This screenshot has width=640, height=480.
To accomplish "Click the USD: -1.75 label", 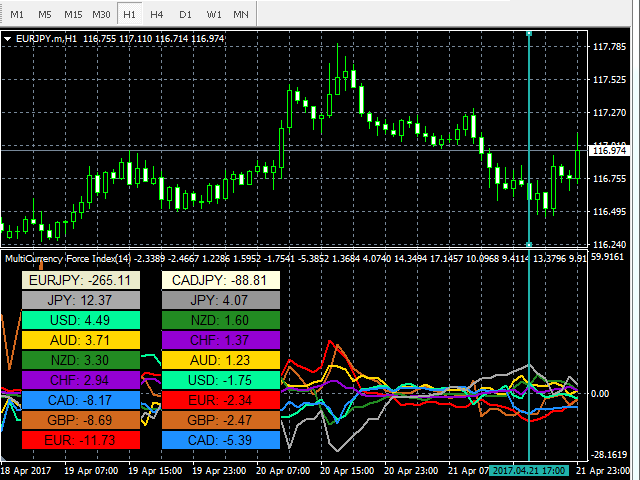I will tap(221, 380).
